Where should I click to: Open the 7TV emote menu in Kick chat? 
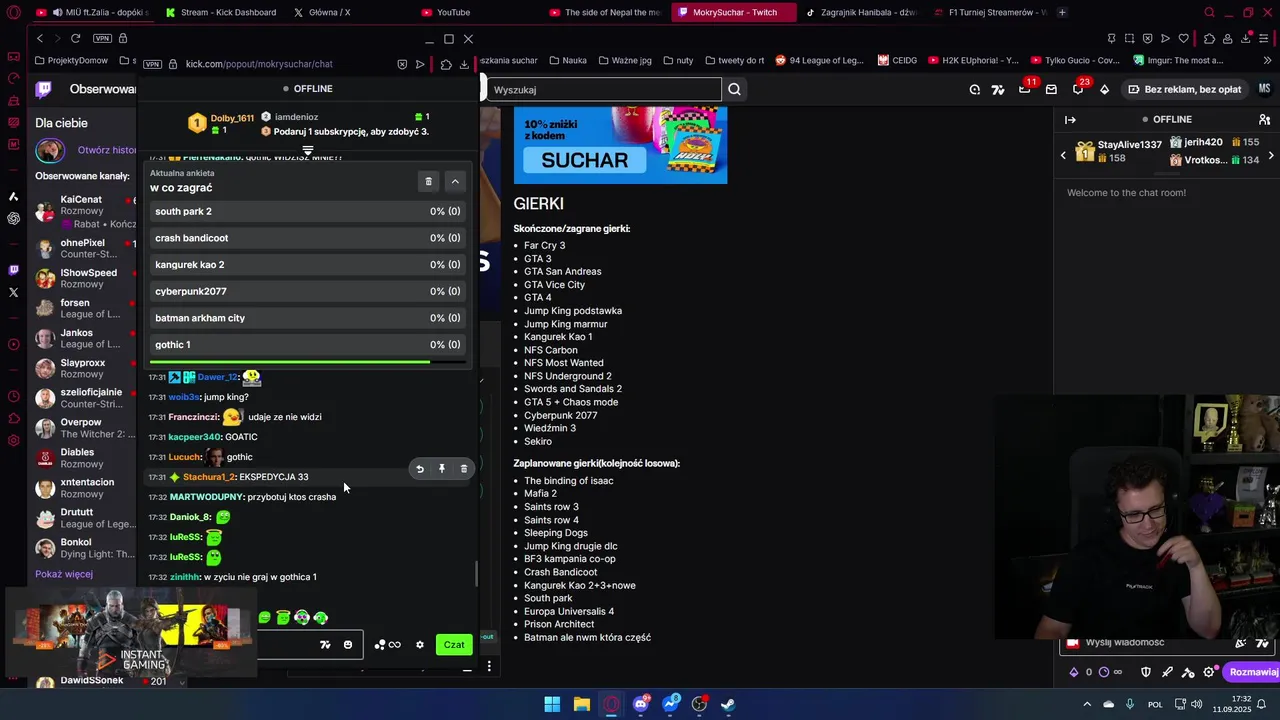[x=325, y=645]
